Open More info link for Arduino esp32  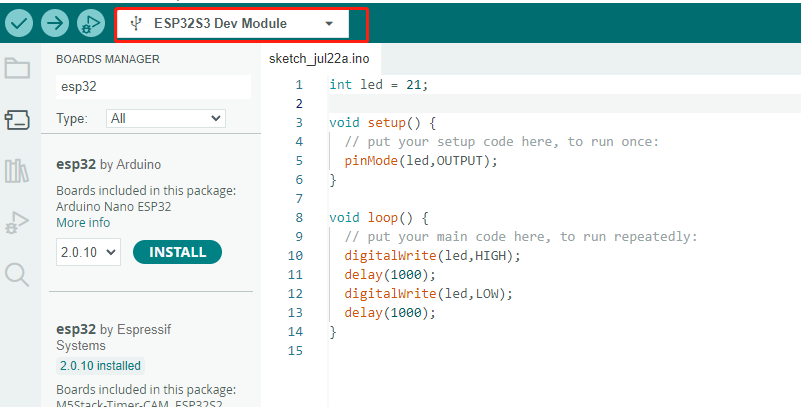[x=83, y=222]
